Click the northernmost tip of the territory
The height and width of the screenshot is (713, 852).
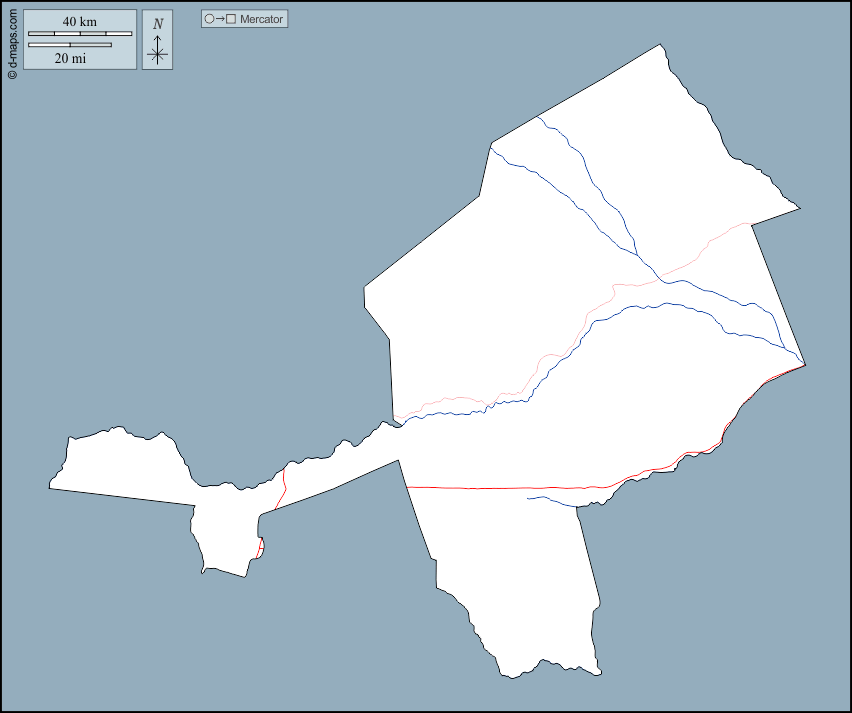(x=659, y=46)
